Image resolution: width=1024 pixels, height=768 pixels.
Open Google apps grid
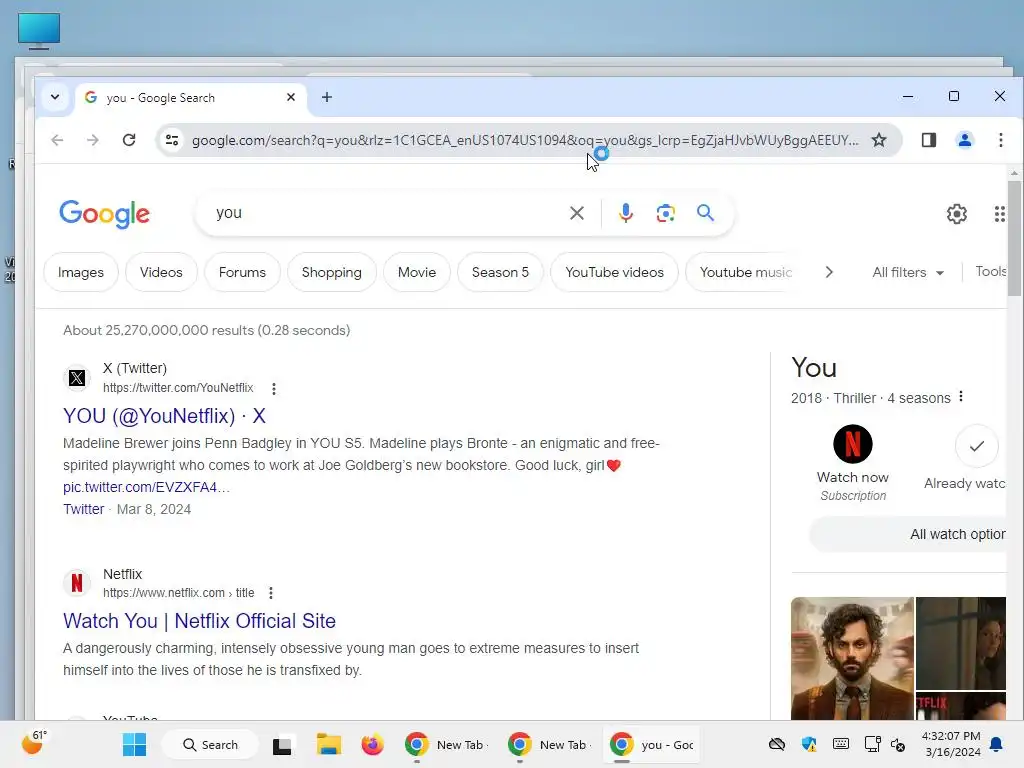tap(1000, 214)
